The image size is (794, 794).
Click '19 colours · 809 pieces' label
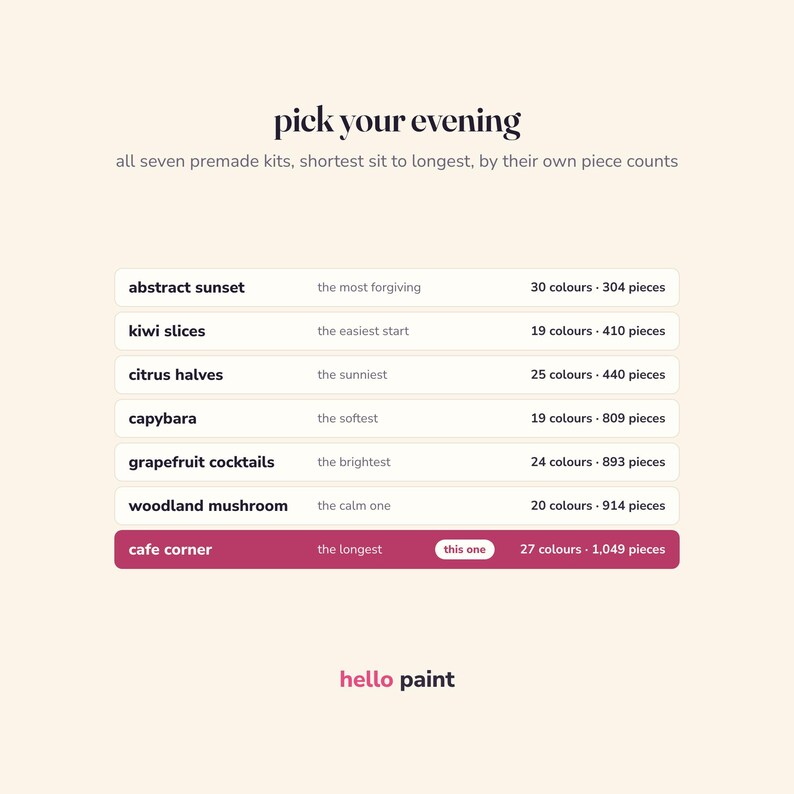(598, 418)
